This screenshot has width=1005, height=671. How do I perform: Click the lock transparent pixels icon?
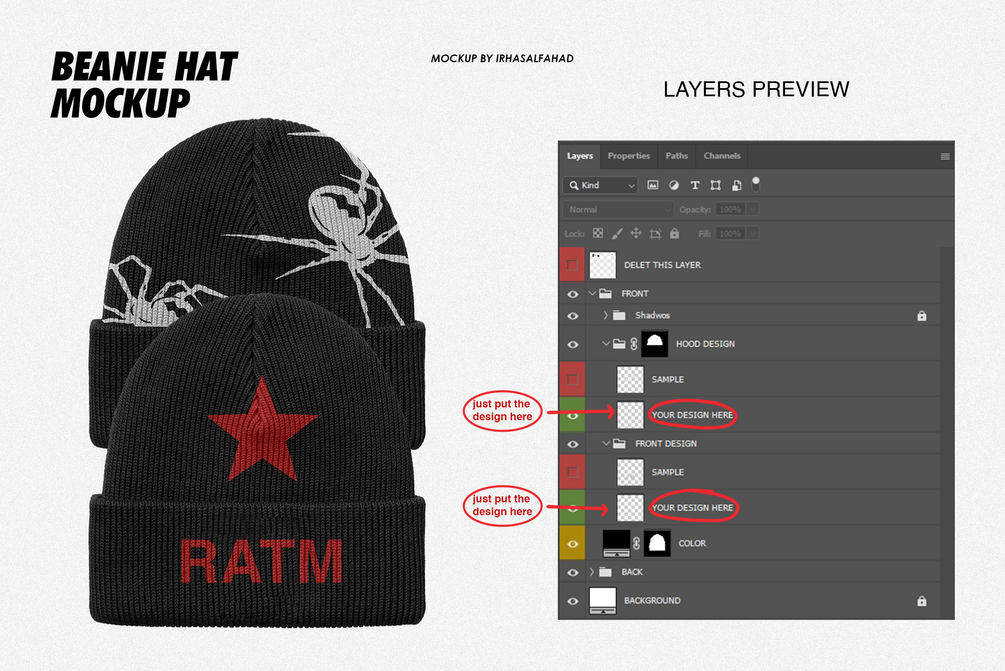point(598,233)
